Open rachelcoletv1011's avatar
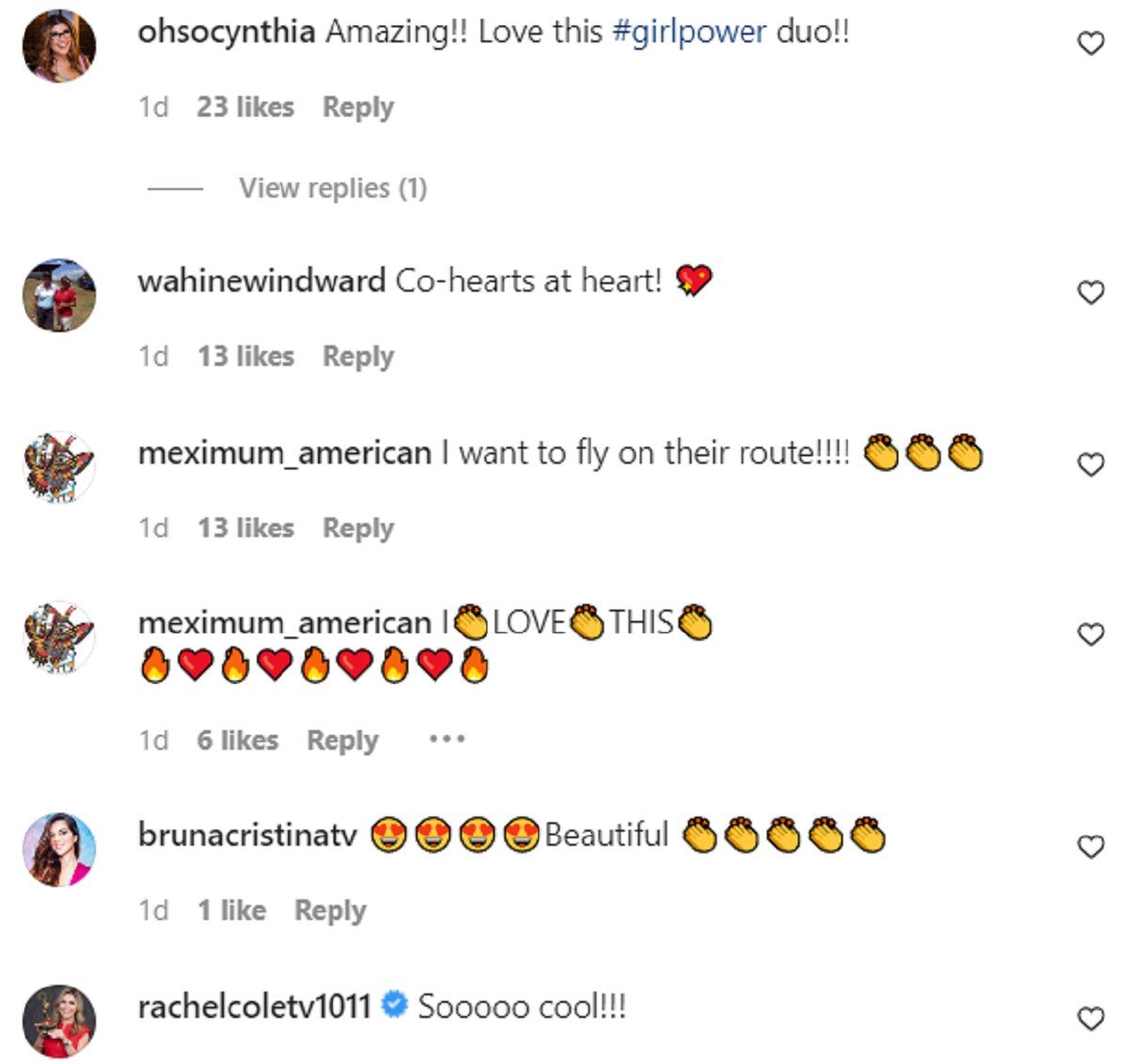Viewport: 1129px width, 1064px height. coord(59,1021)
